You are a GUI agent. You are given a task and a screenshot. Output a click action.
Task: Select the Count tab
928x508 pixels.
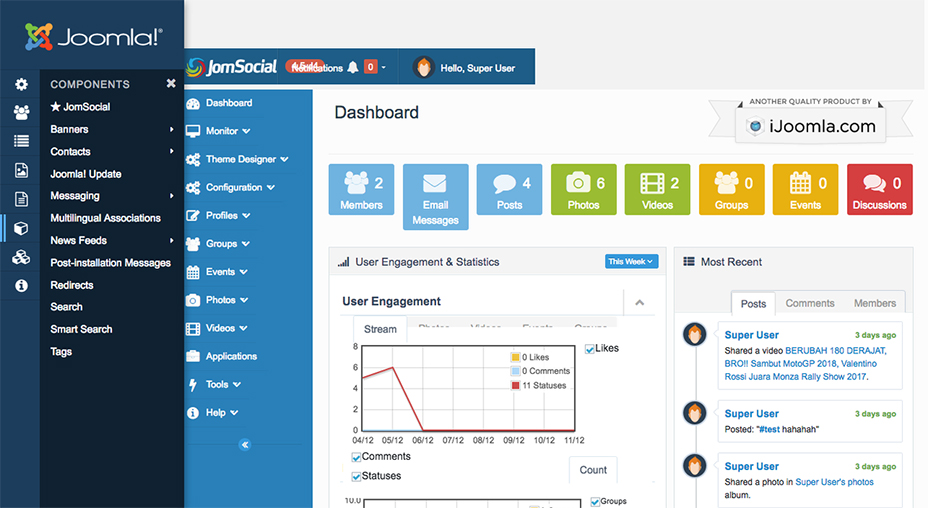(593, 470)
